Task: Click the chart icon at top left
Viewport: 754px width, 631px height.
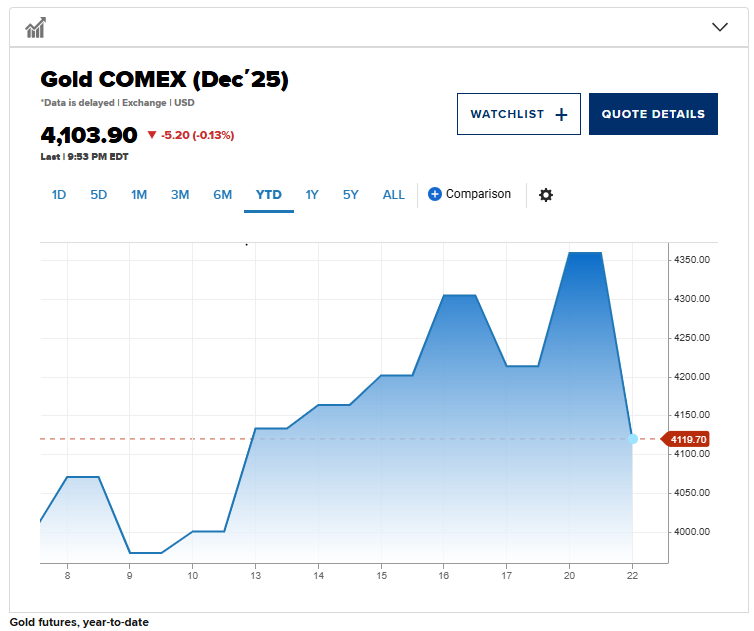Action: (x=36, y=27)
